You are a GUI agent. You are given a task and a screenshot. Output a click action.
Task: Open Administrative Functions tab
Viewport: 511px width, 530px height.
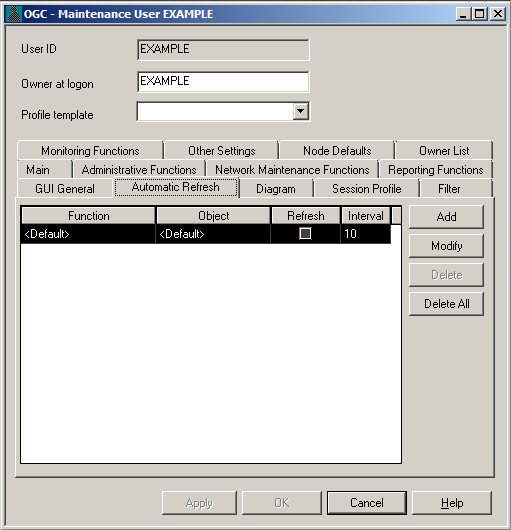139,170
